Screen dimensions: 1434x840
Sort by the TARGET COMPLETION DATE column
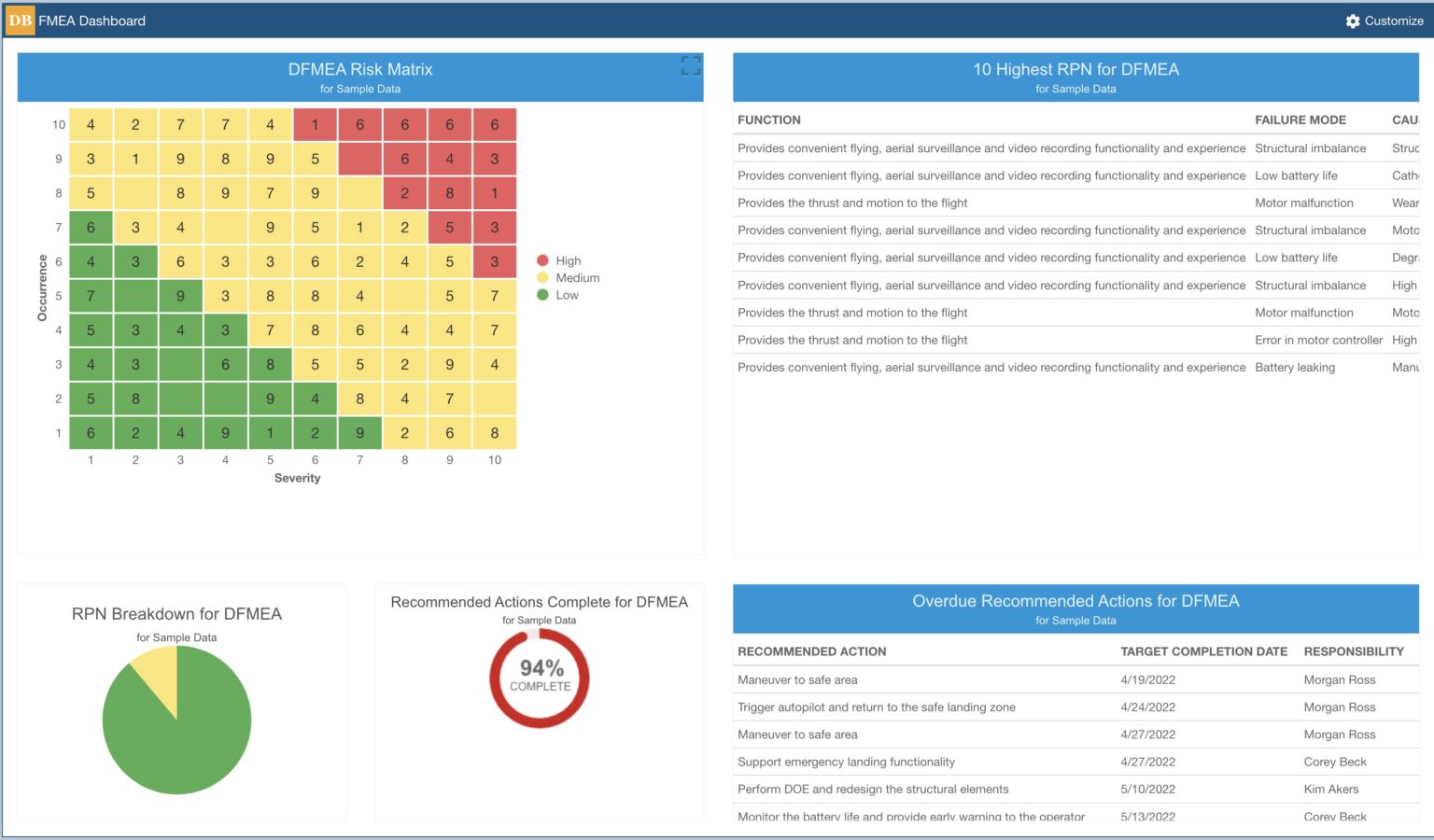coord(1204,651)
